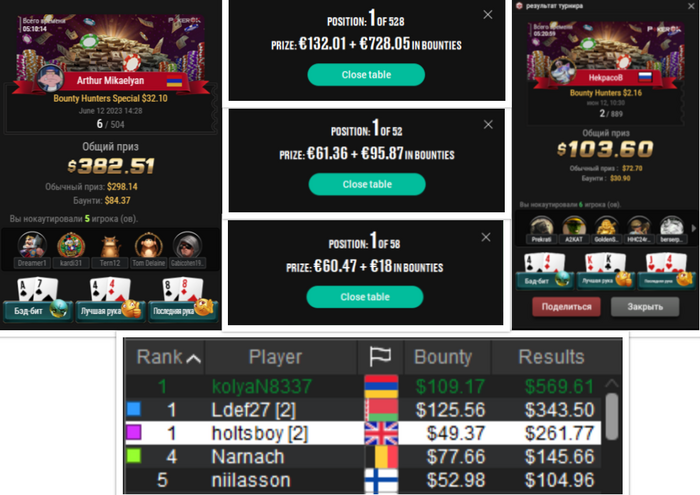
Task: Open the Последняя рука hand card
Action: point(183,299)
